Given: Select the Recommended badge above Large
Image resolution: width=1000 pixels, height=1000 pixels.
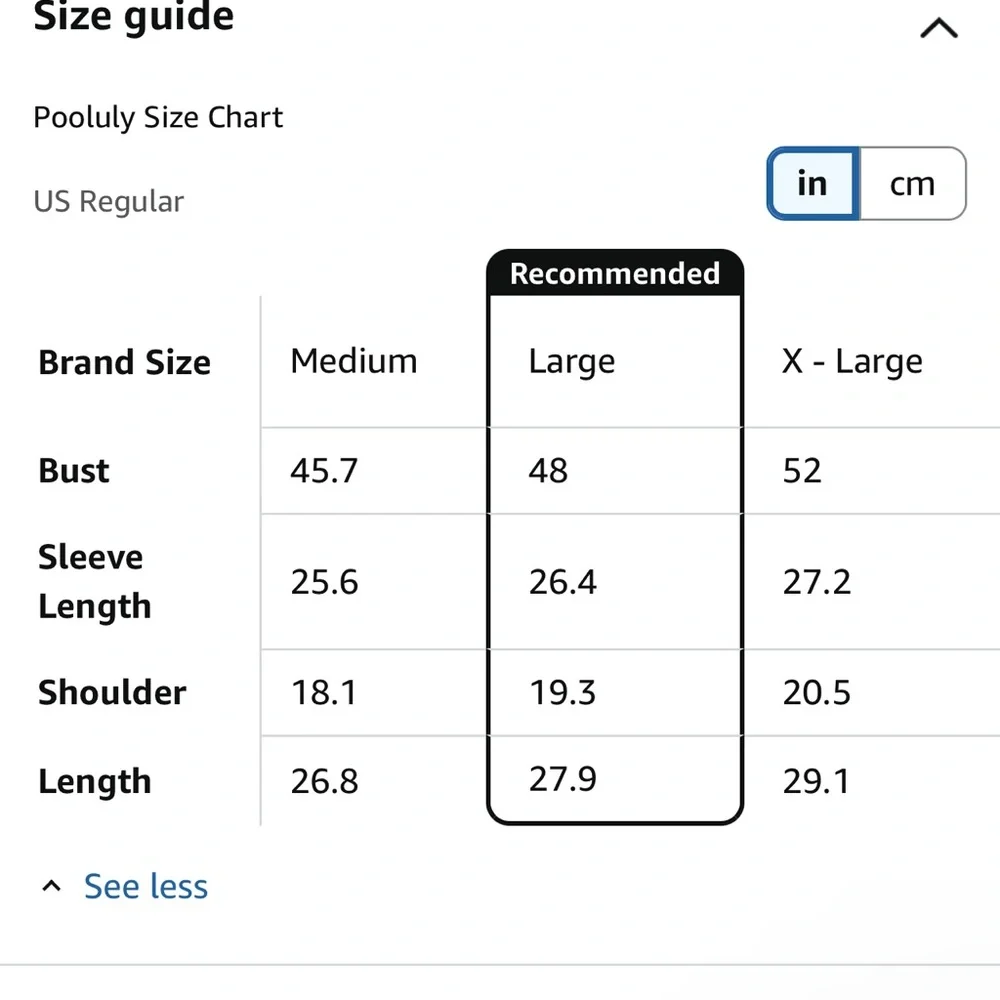Looking at the screenshot, I should tap(614, 273).
